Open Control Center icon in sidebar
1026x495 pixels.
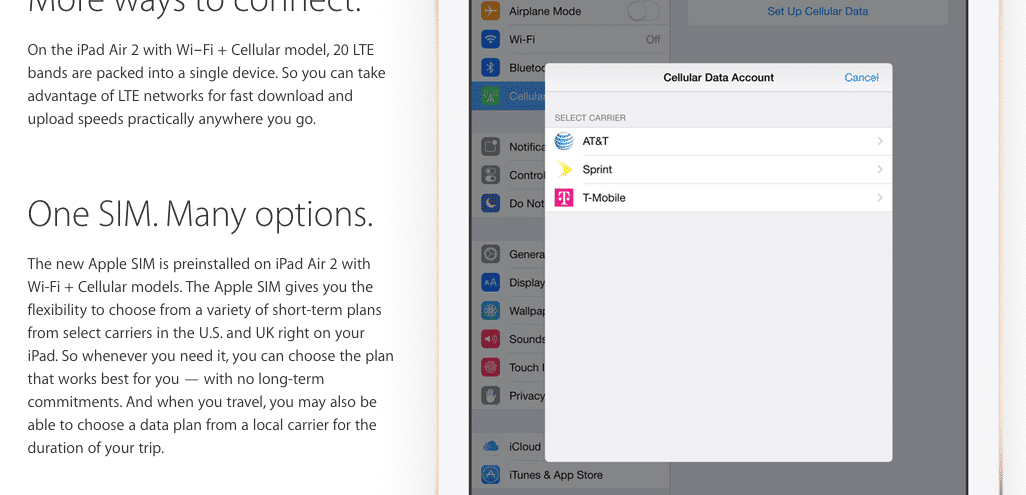[491, 175]
